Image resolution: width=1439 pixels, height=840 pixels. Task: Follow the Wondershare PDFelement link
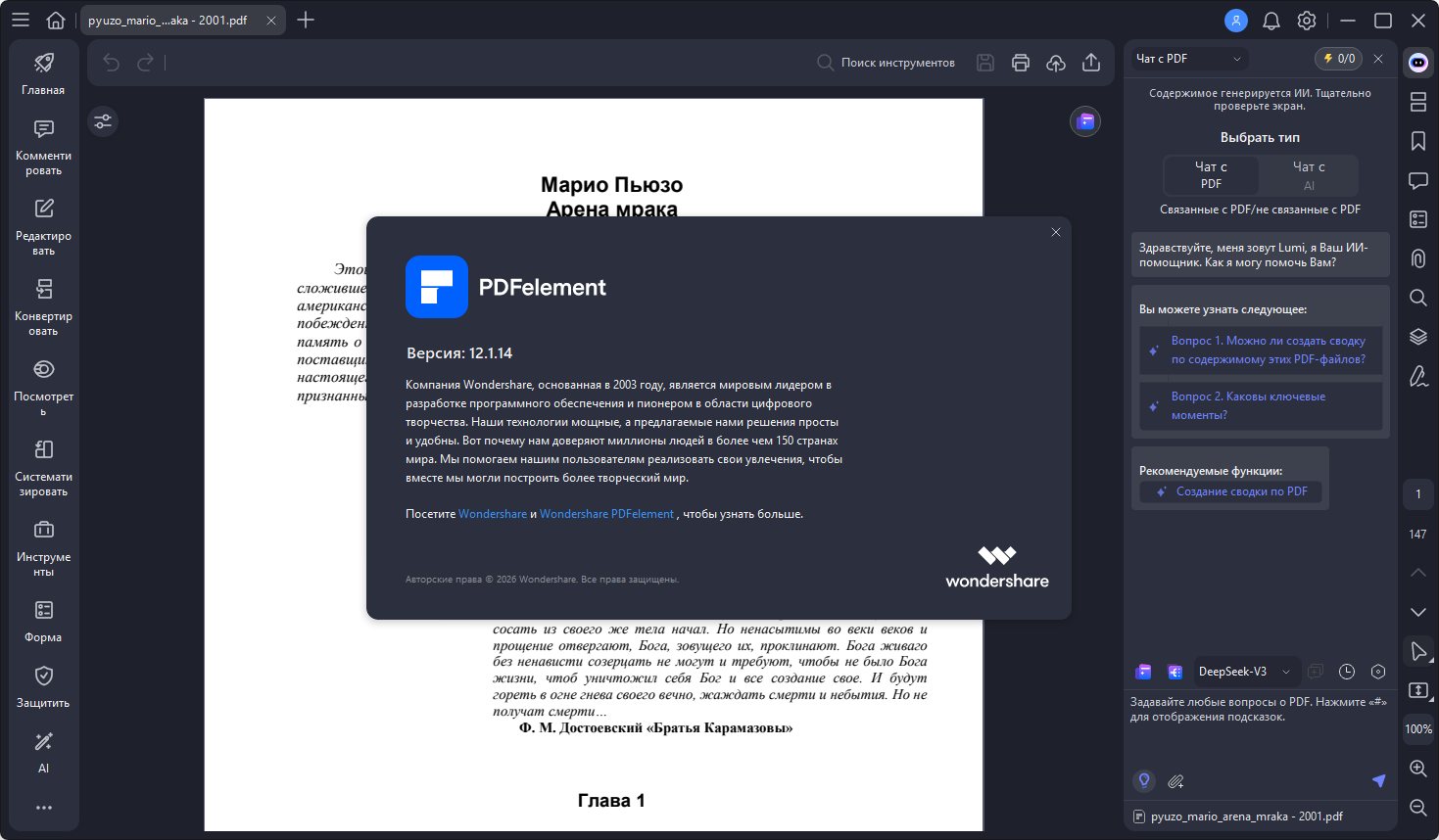[x=606, y=514]
